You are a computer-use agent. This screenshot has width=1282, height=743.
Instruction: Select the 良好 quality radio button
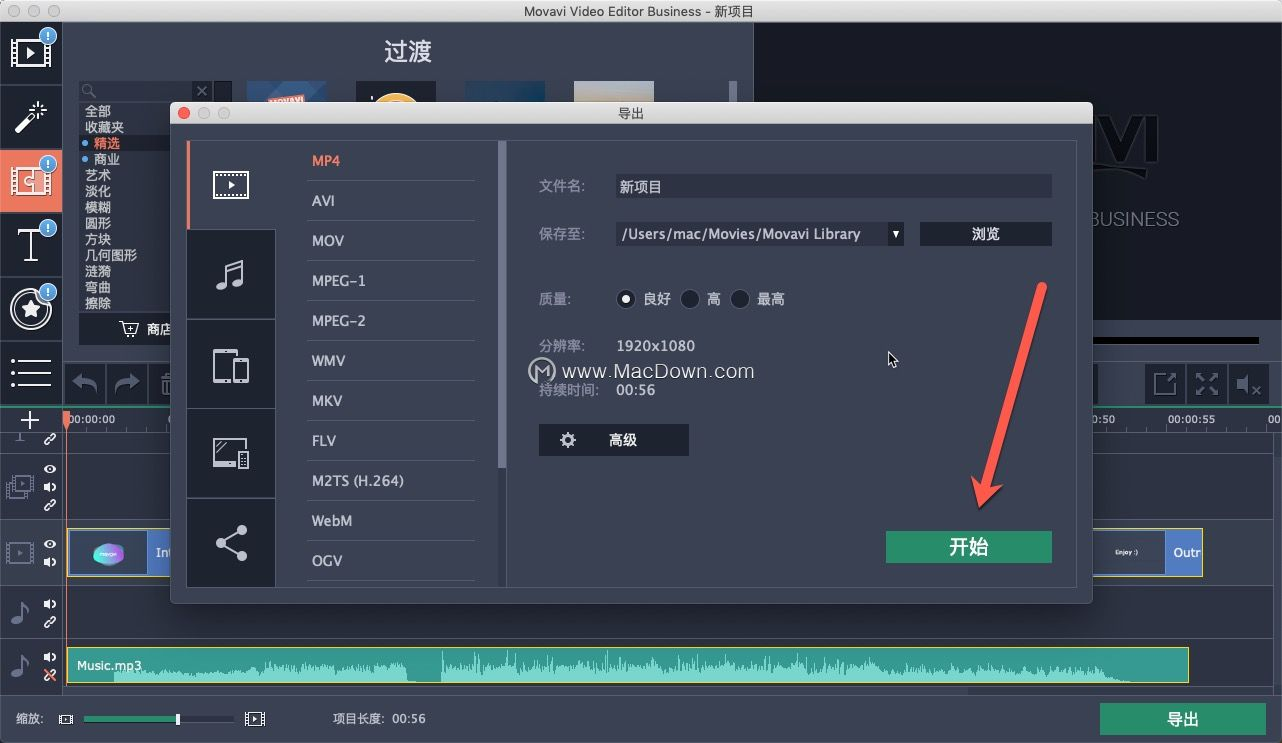(626, 299)
